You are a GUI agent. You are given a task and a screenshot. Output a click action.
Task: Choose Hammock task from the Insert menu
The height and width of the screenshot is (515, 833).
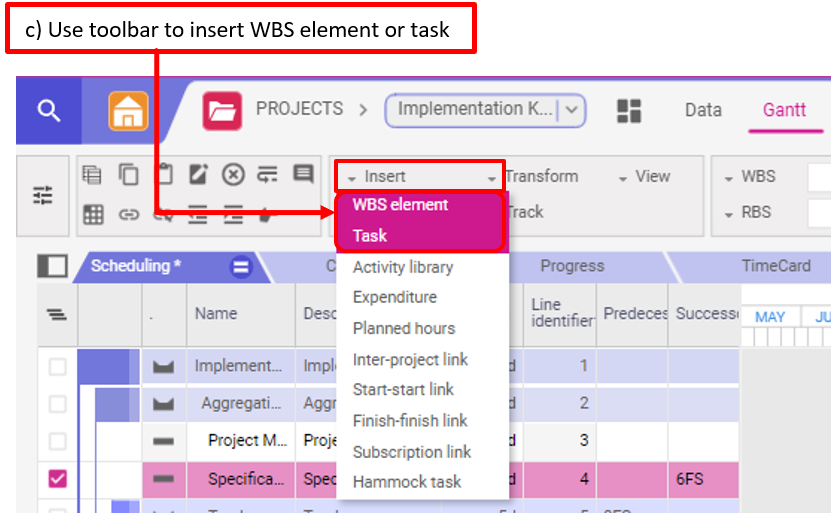(407, 482)
